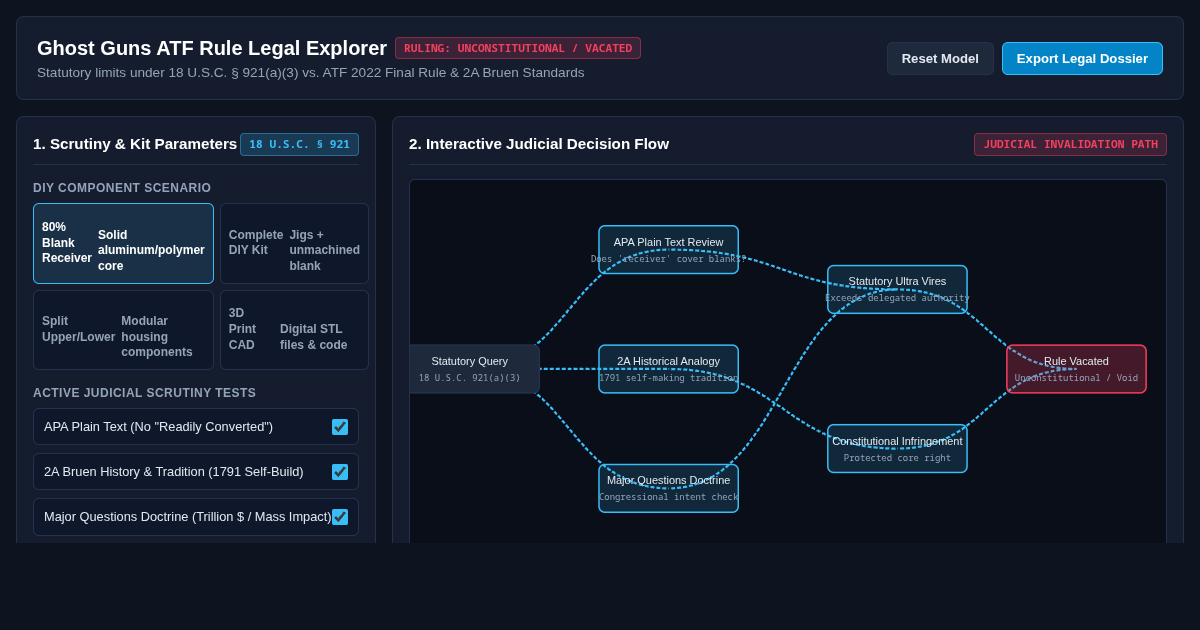Click the Judicial Invalidation Path badge
This screenshot has width=1200, height=630.
click(1070, 144)
